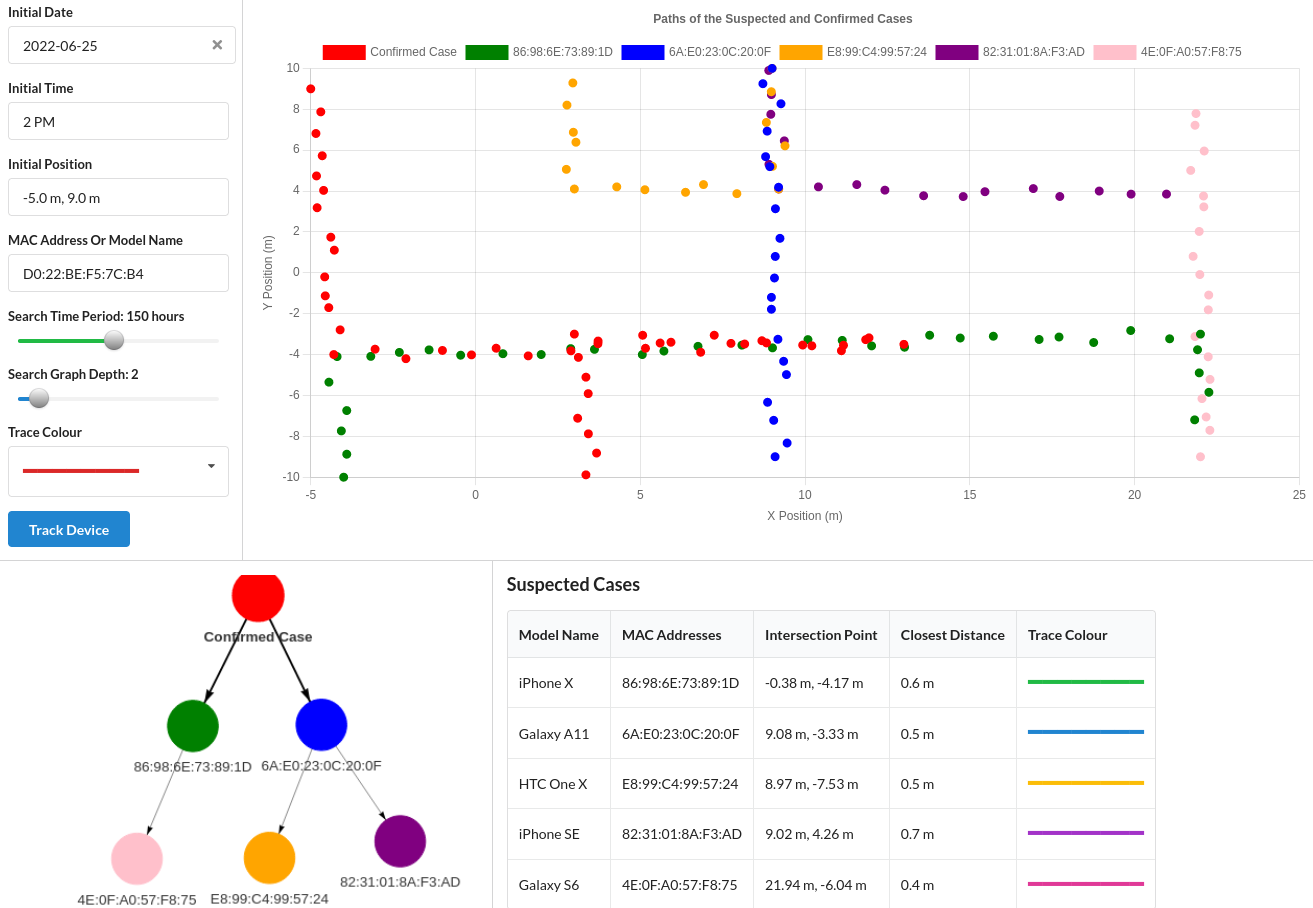Select the purple 82:31:01:8A:F3:AD graph node
Image resolution: width=1313 pixels, height=908 pixels.
click(x=400, y=841)
